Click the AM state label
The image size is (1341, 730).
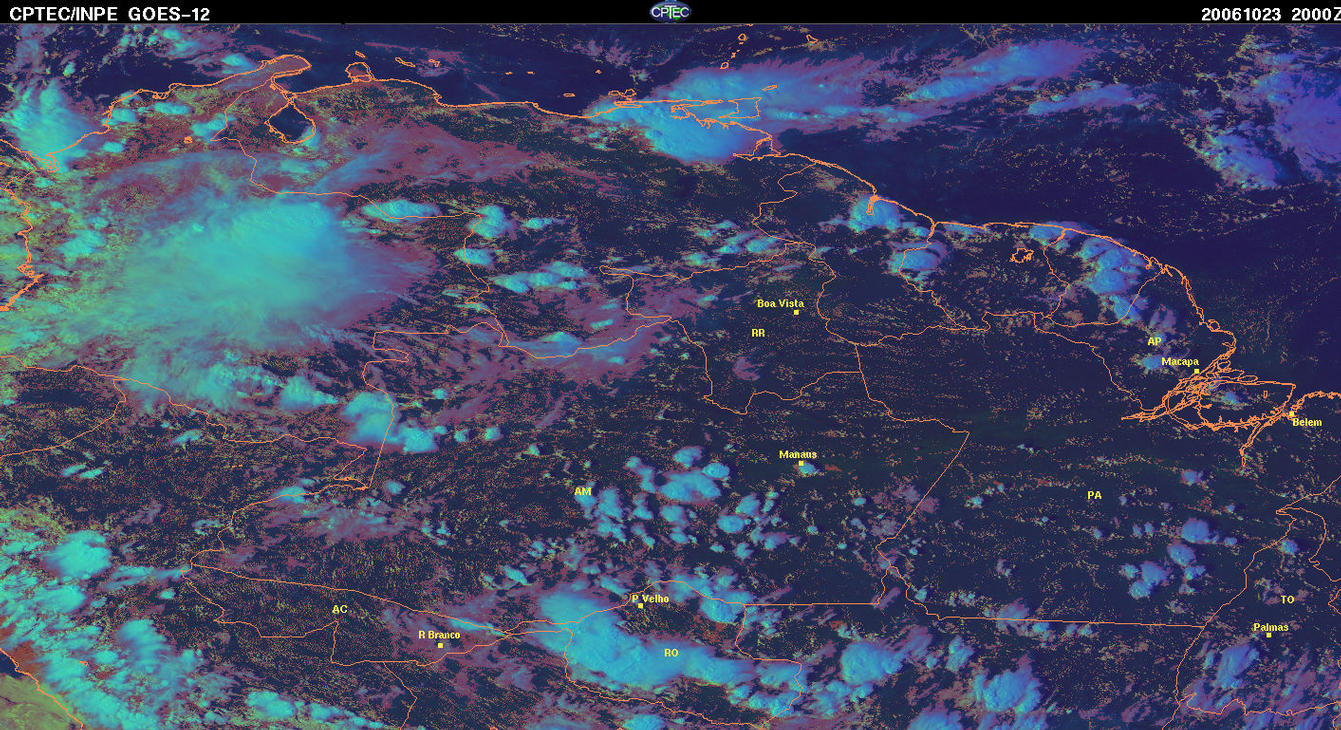(583, 491)
